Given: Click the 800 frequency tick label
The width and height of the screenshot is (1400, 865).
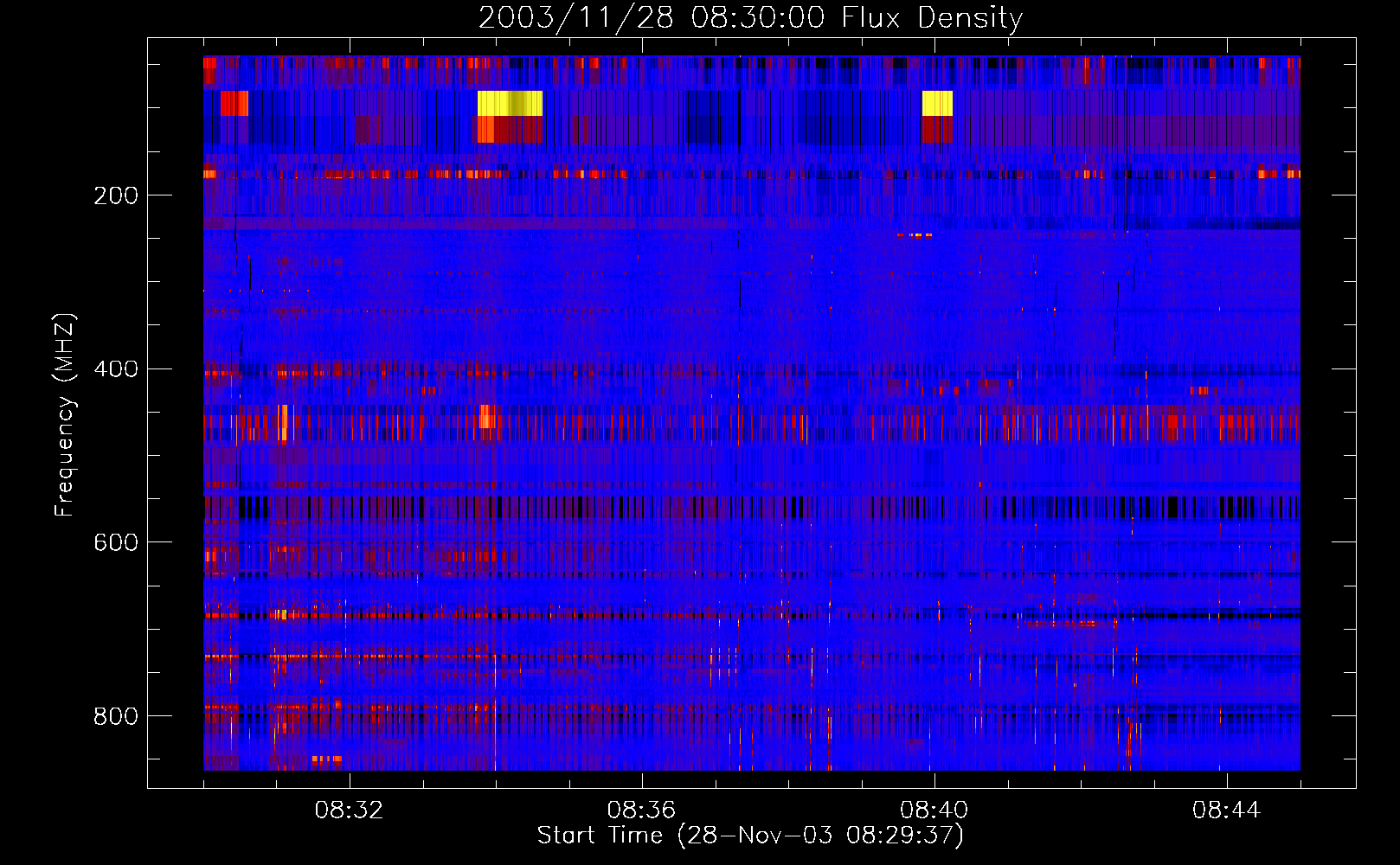Looking at the screenshot, I should 116,716.
